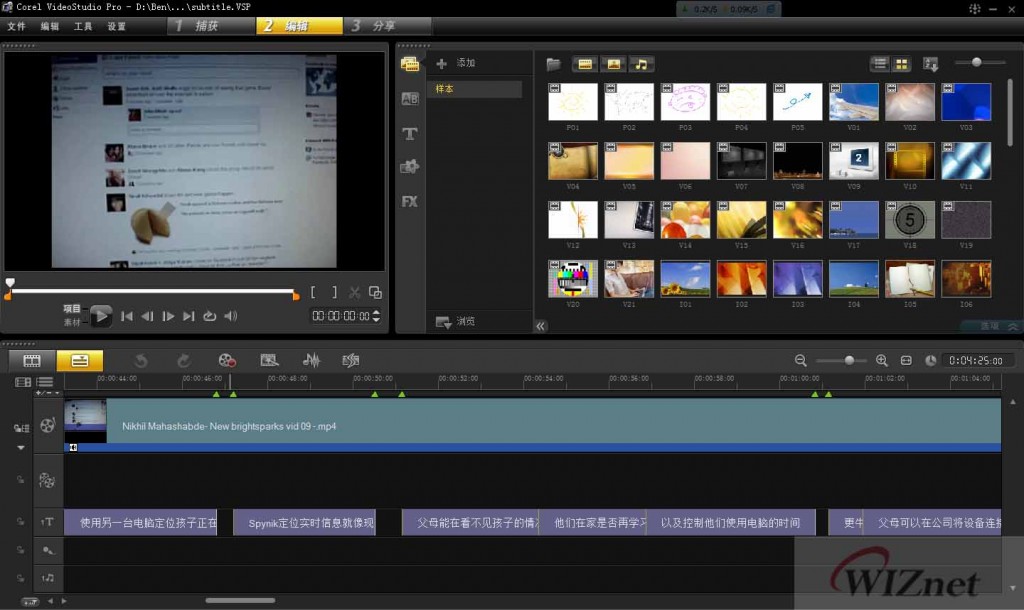1024x610 pixels.
Task: Open the Transitions (AB) library
Action: [x=409, y=98]
